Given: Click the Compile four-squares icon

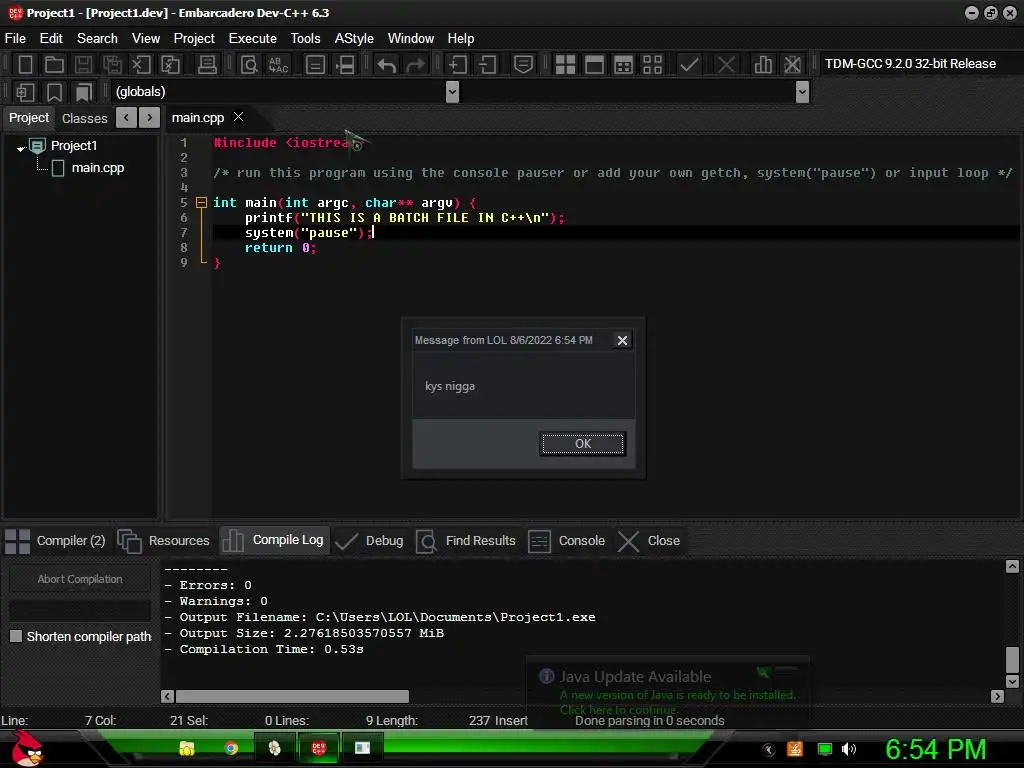Looking at the screenshot, I should (565, 64).
